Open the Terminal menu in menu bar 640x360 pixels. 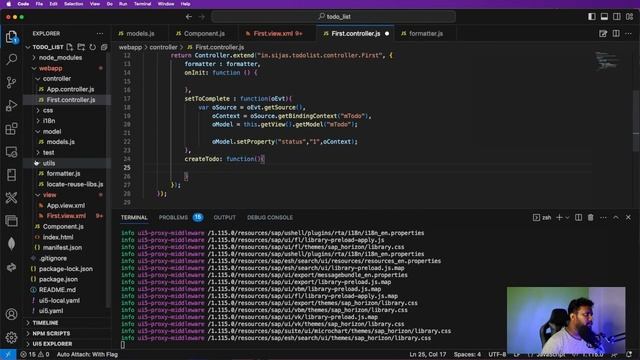pyautogui.click(x=142, y=4)
